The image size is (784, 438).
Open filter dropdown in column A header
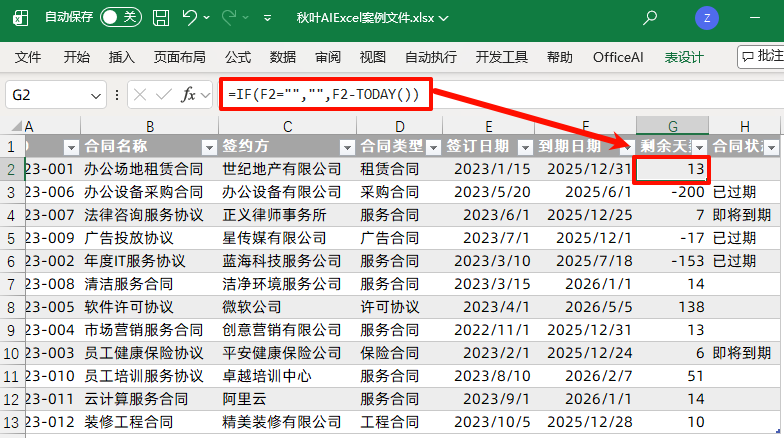(72, 147)
